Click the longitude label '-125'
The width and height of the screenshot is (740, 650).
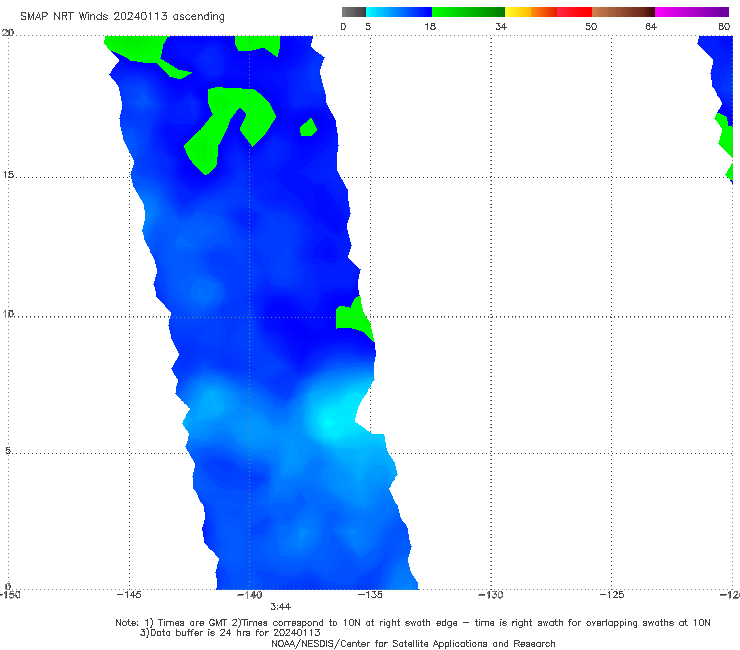pos(612,595)
